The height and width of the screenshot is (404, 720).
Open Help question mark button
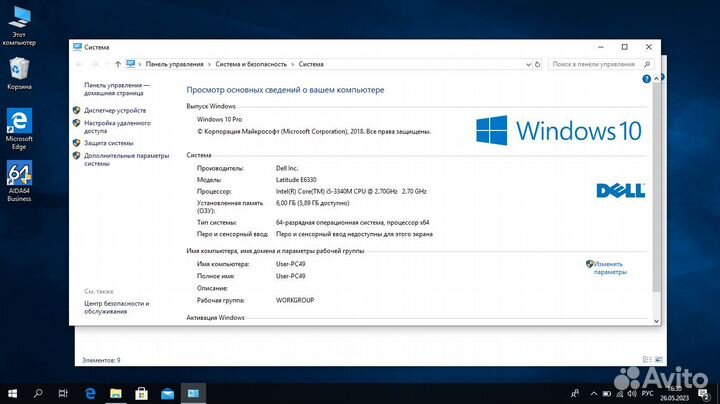(646, 79)
